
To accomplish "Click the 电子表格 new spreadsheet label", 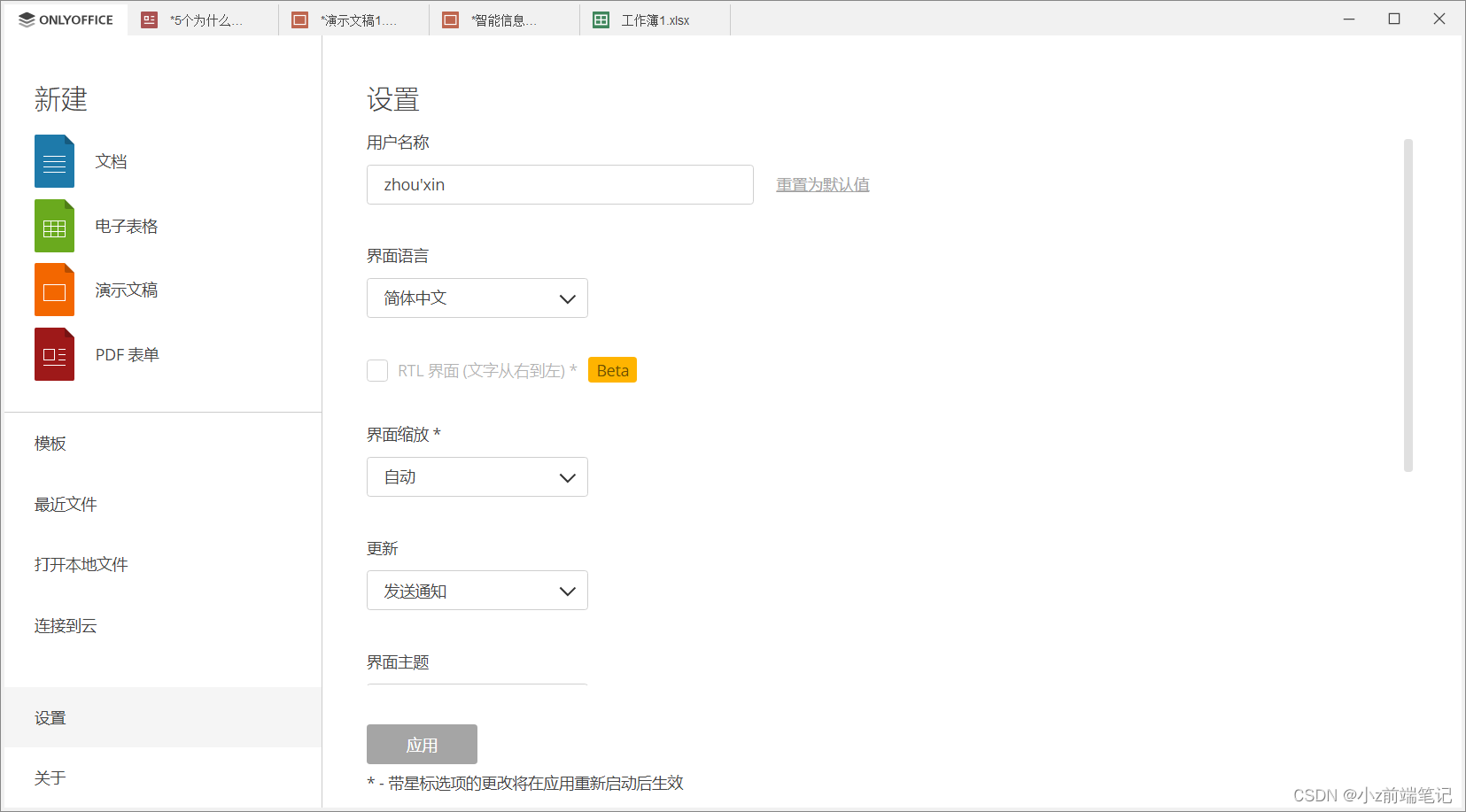I will click(x=127, y=226).
